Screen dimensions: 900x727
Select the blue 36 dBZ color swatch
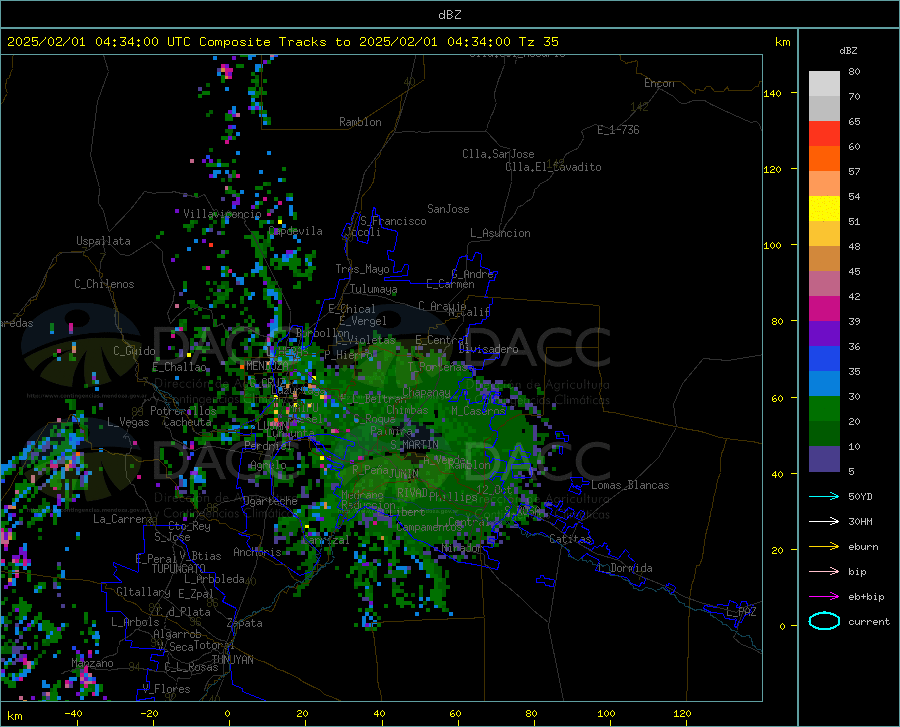point(824,359)
